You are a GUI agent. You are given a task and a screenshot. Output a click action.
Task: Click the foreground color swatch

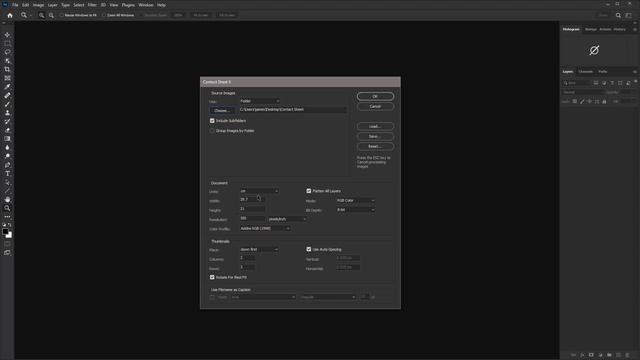pyautogui.click(x=5, y=231)
